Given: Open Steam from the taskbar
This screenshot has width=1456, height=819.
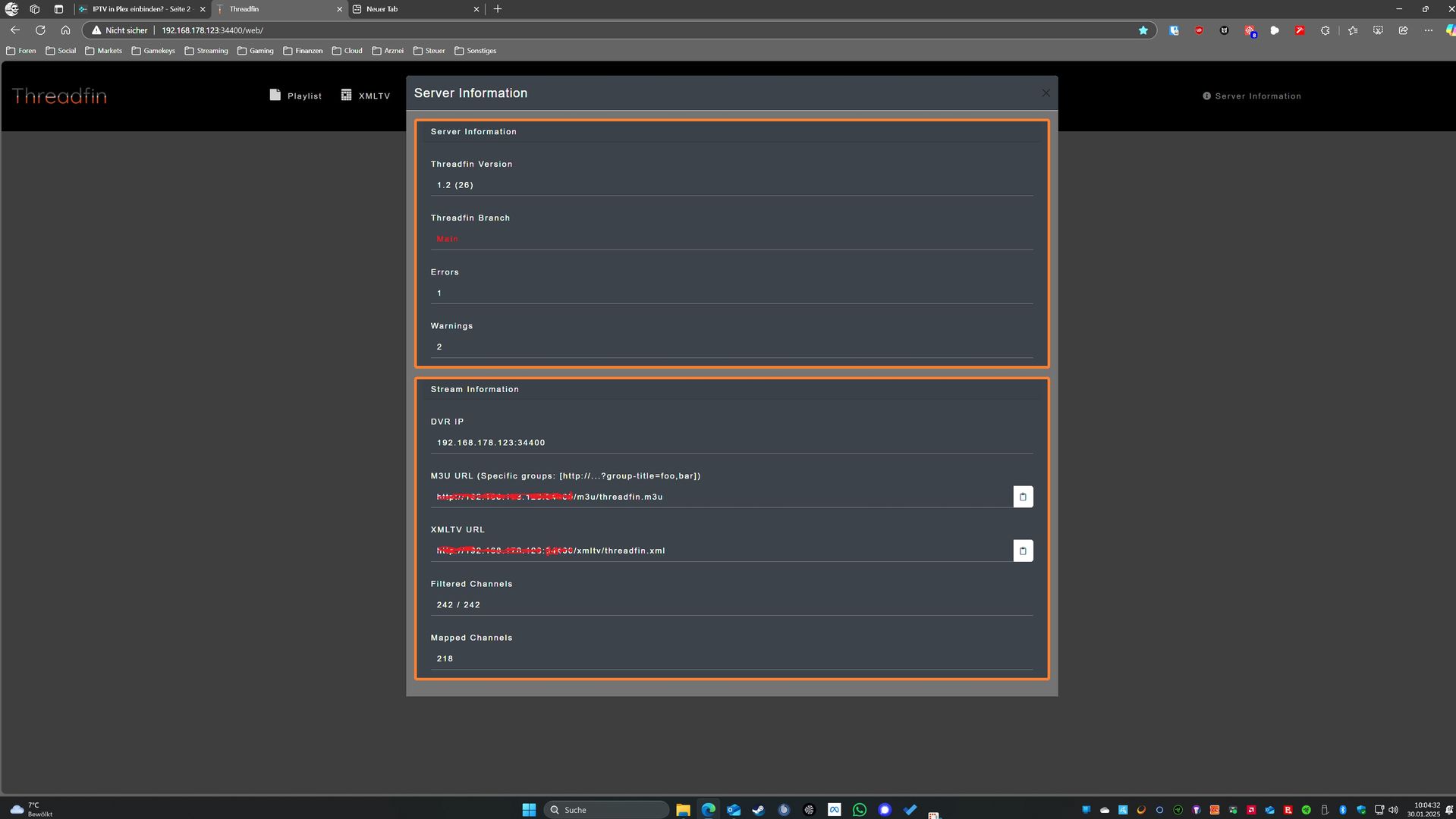Looking at the screenshot, I should (x=758, y=810).
